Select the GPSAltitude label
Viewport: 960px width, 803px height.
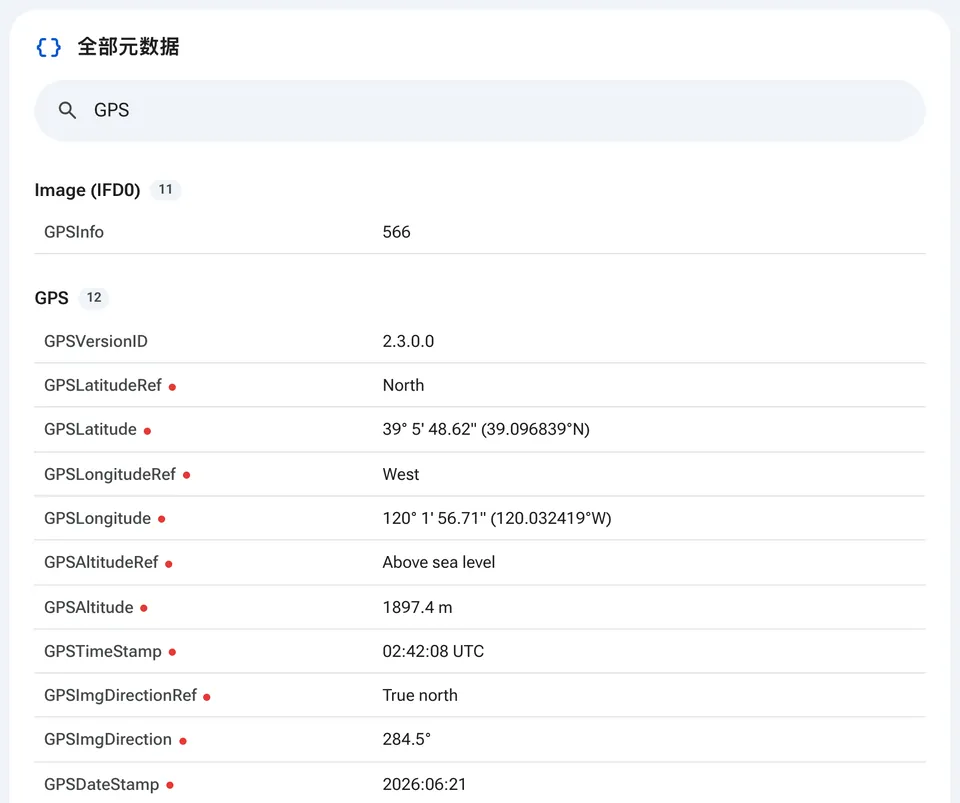(89, 607)
